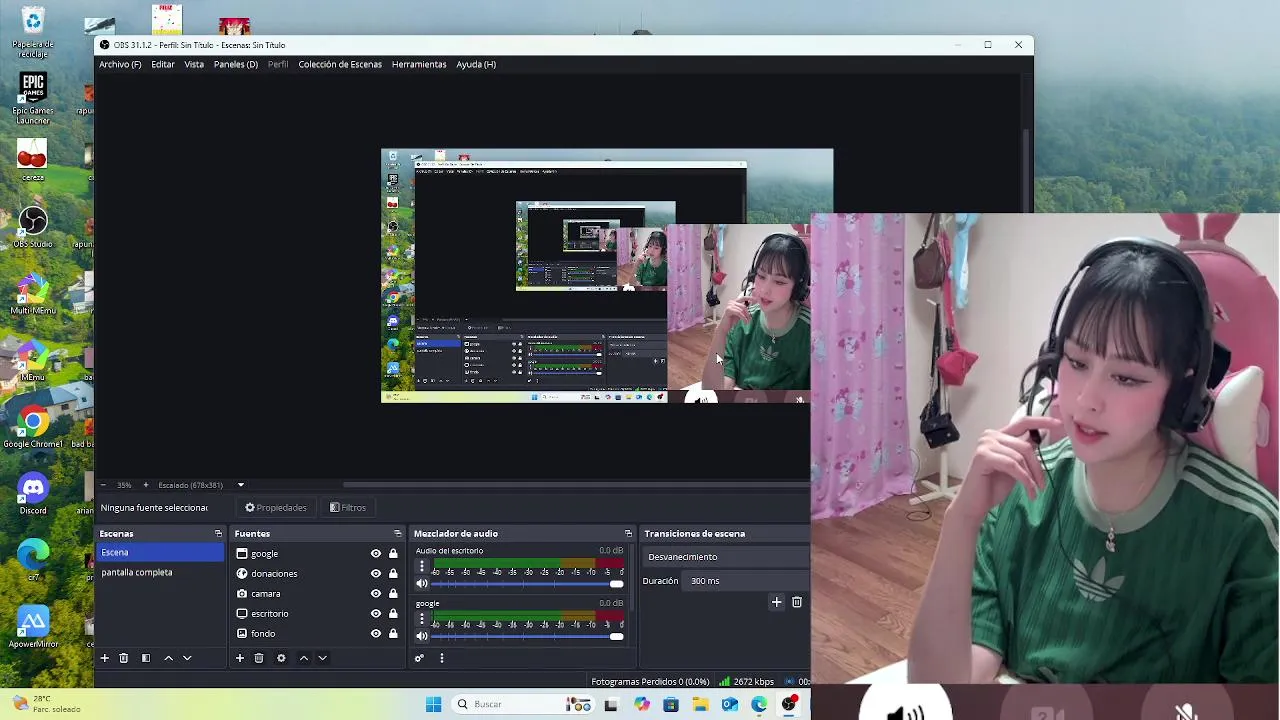Adjust Audio del escritorio volume slider
The width and height of the screenshot is (1280, 720).
coord(527,583)
